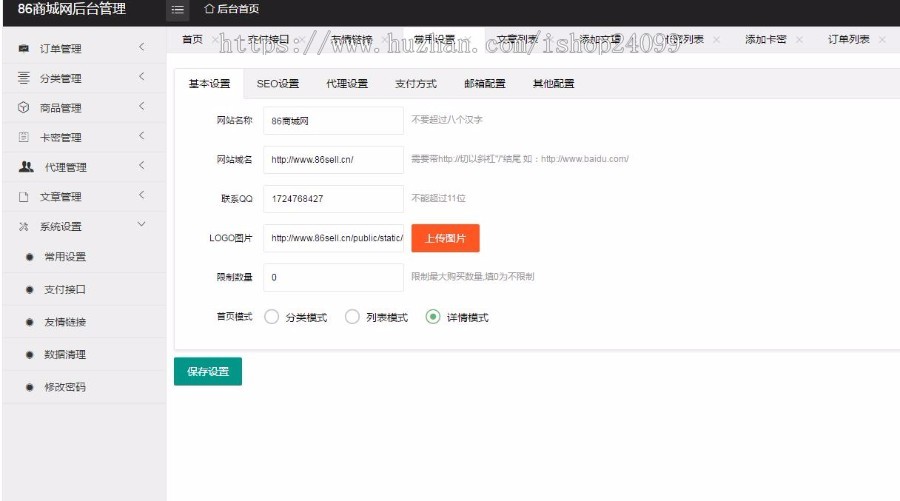Close the 卡密列表 tab
The image size is (900, 501).
coord(716,40)
